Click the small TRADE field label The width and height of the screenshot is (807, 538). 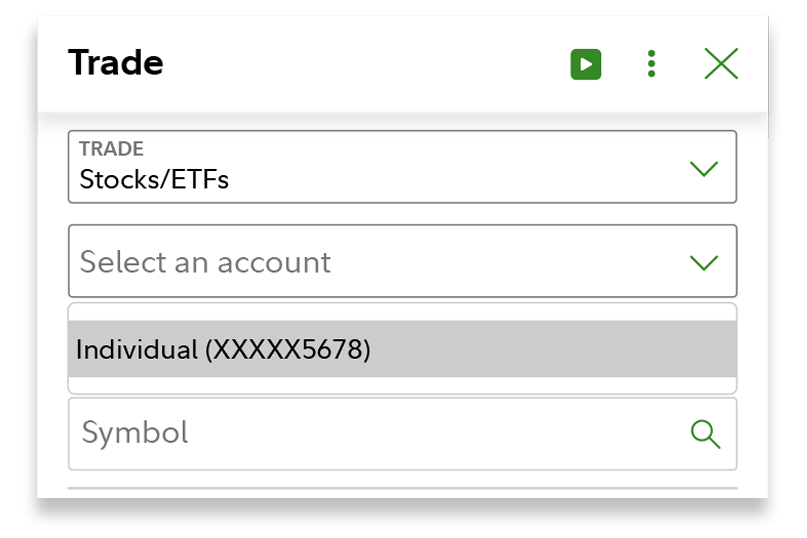coord(111,149)
